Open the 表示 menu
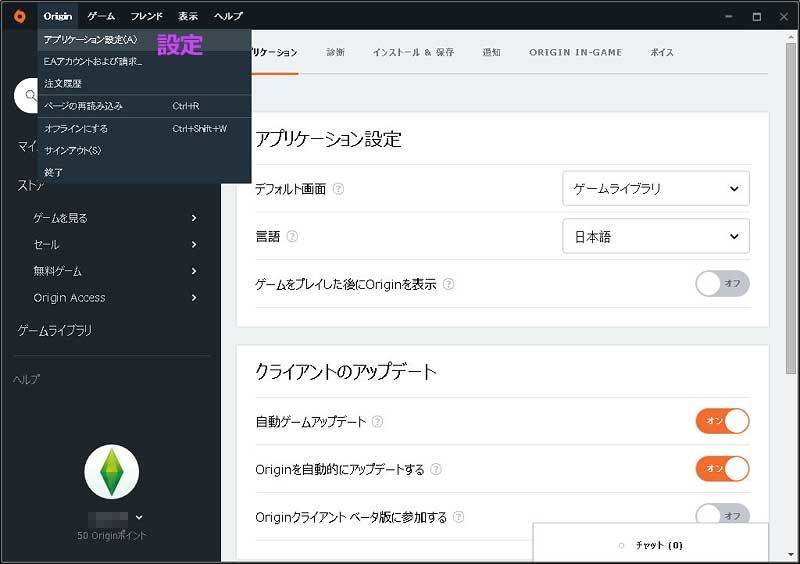 (x=188, y=16)
